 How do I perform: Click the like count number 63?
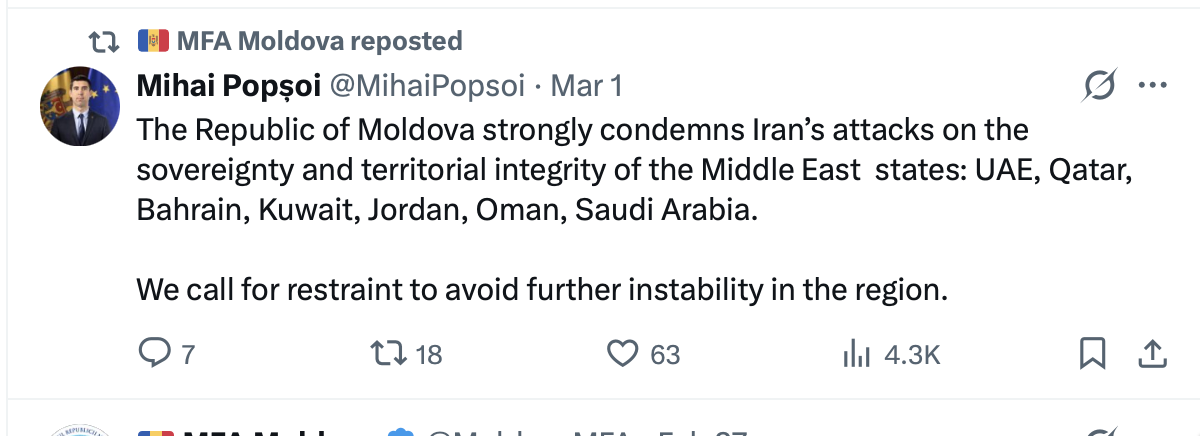point(665,354)
